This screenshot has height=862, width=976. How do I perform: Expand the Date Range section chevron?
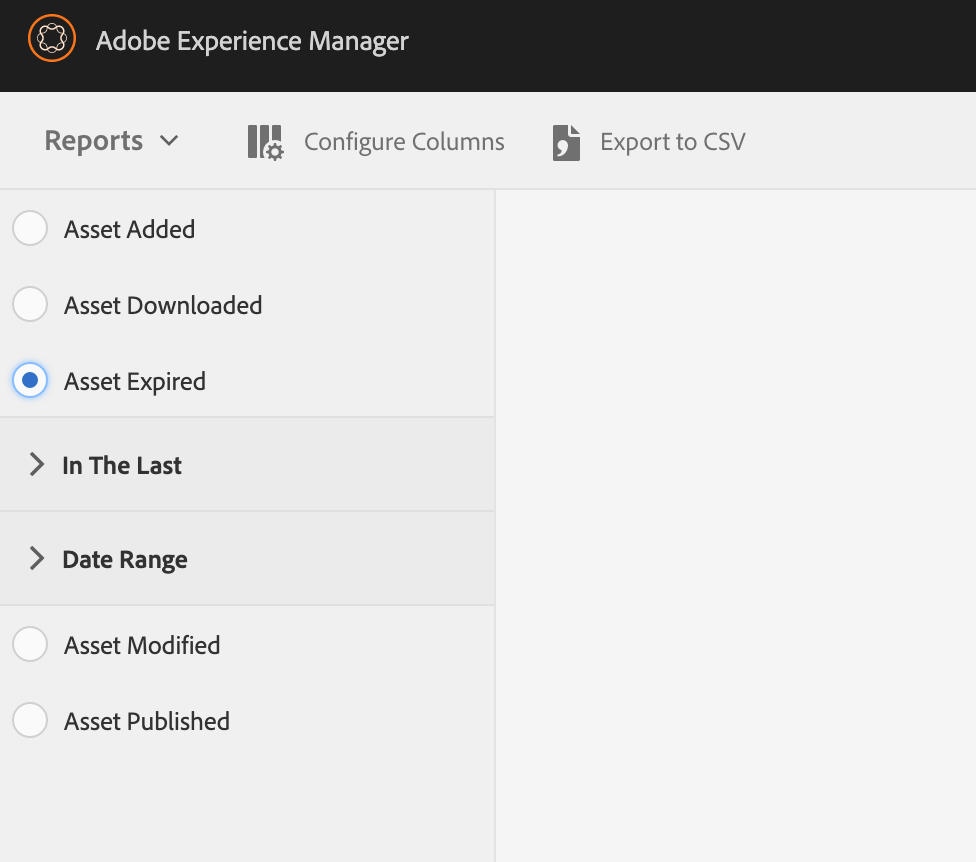[37, 559]
